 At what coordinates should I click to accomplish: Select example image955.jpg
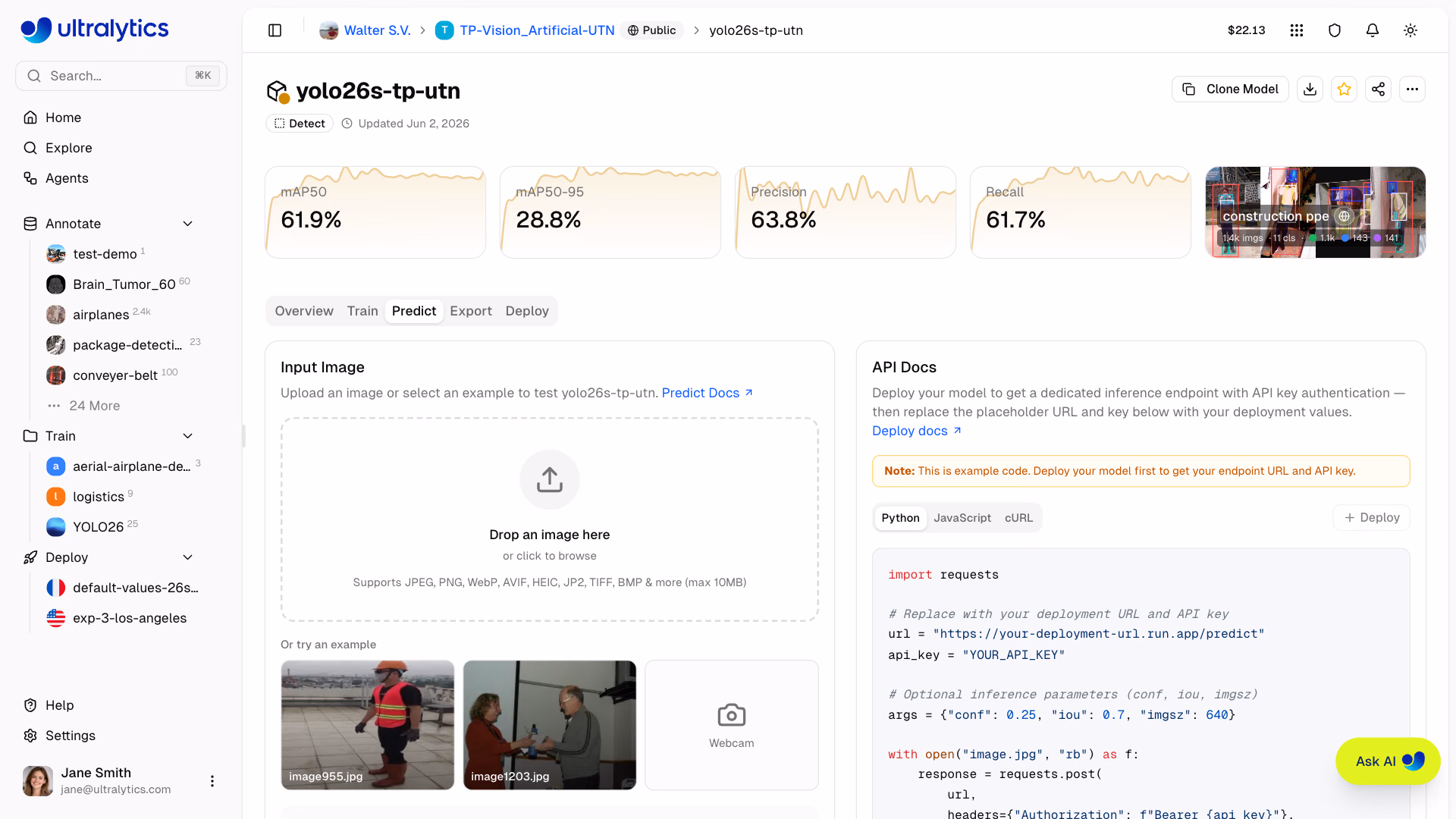[368, 725]
